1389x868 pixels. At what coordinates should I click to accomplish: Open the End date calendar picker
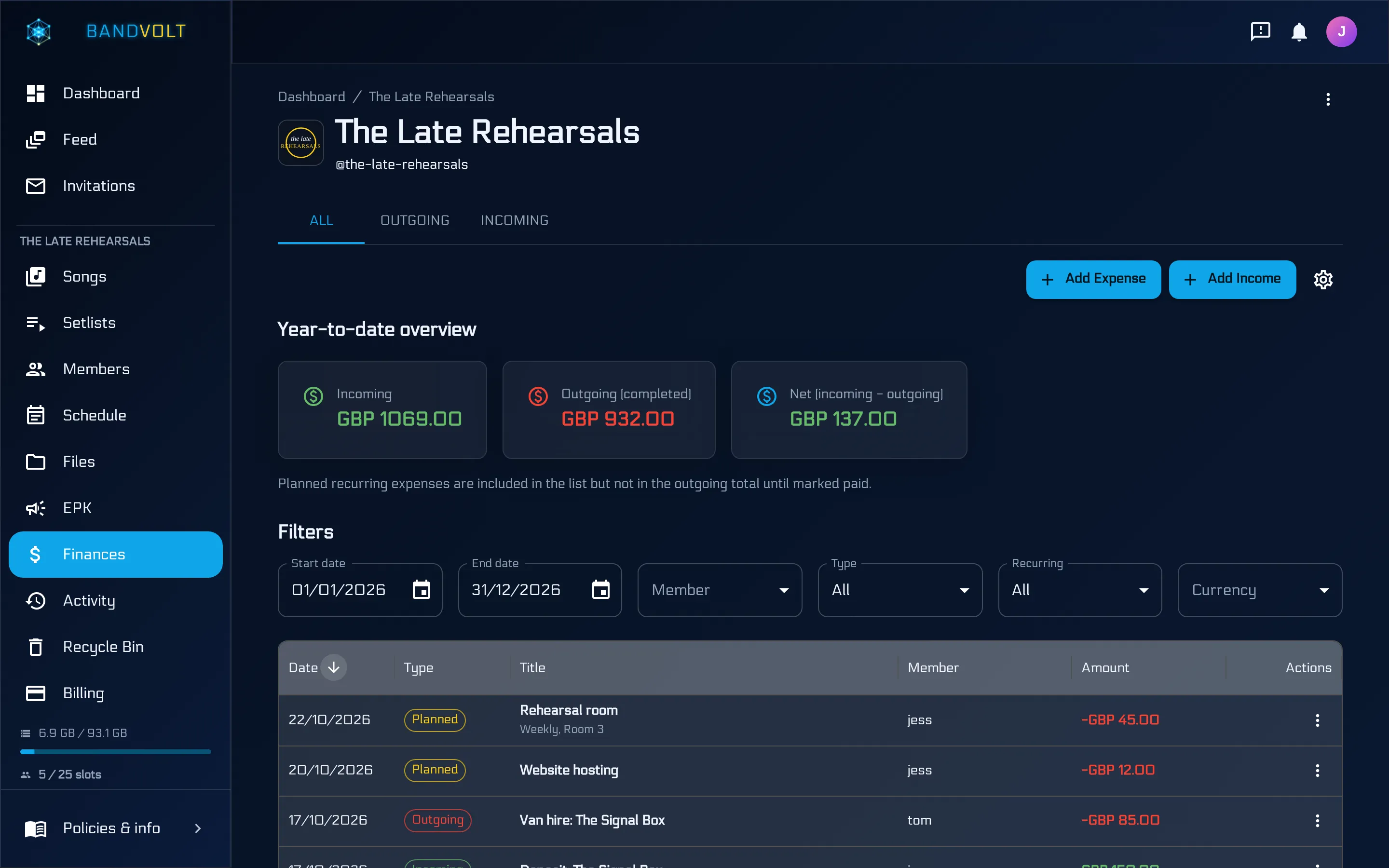coord(600,590)
